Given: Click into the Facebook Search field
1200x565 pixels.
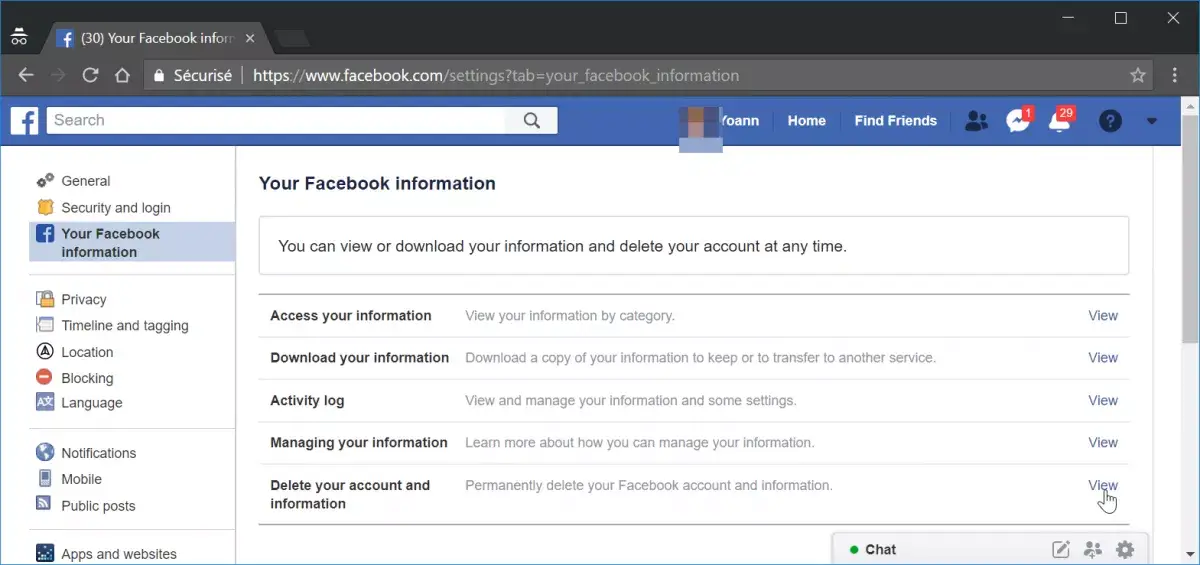Looking at the screenshot, I should 277,121.
